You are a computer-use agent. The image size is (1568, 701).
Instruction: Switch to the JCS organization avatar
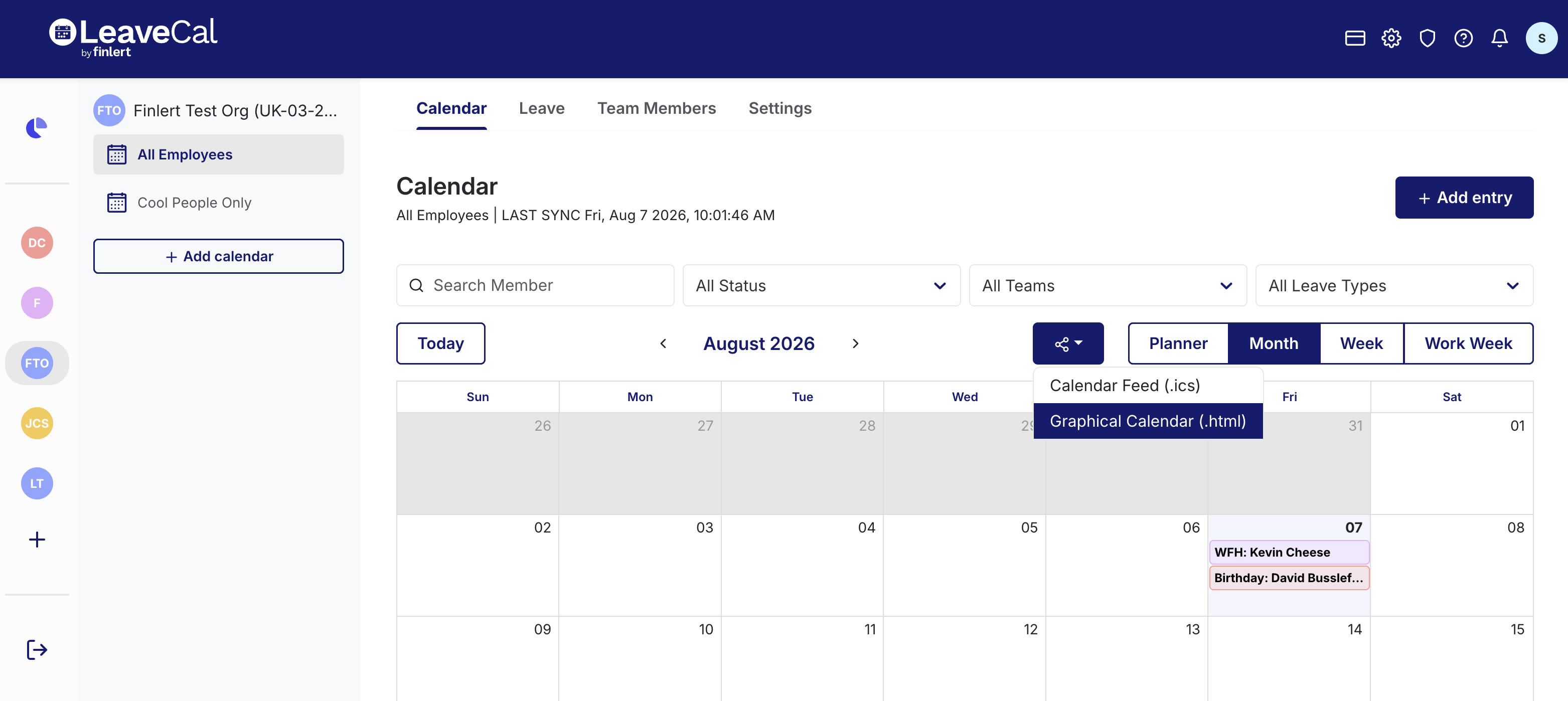tap(37, 424)
